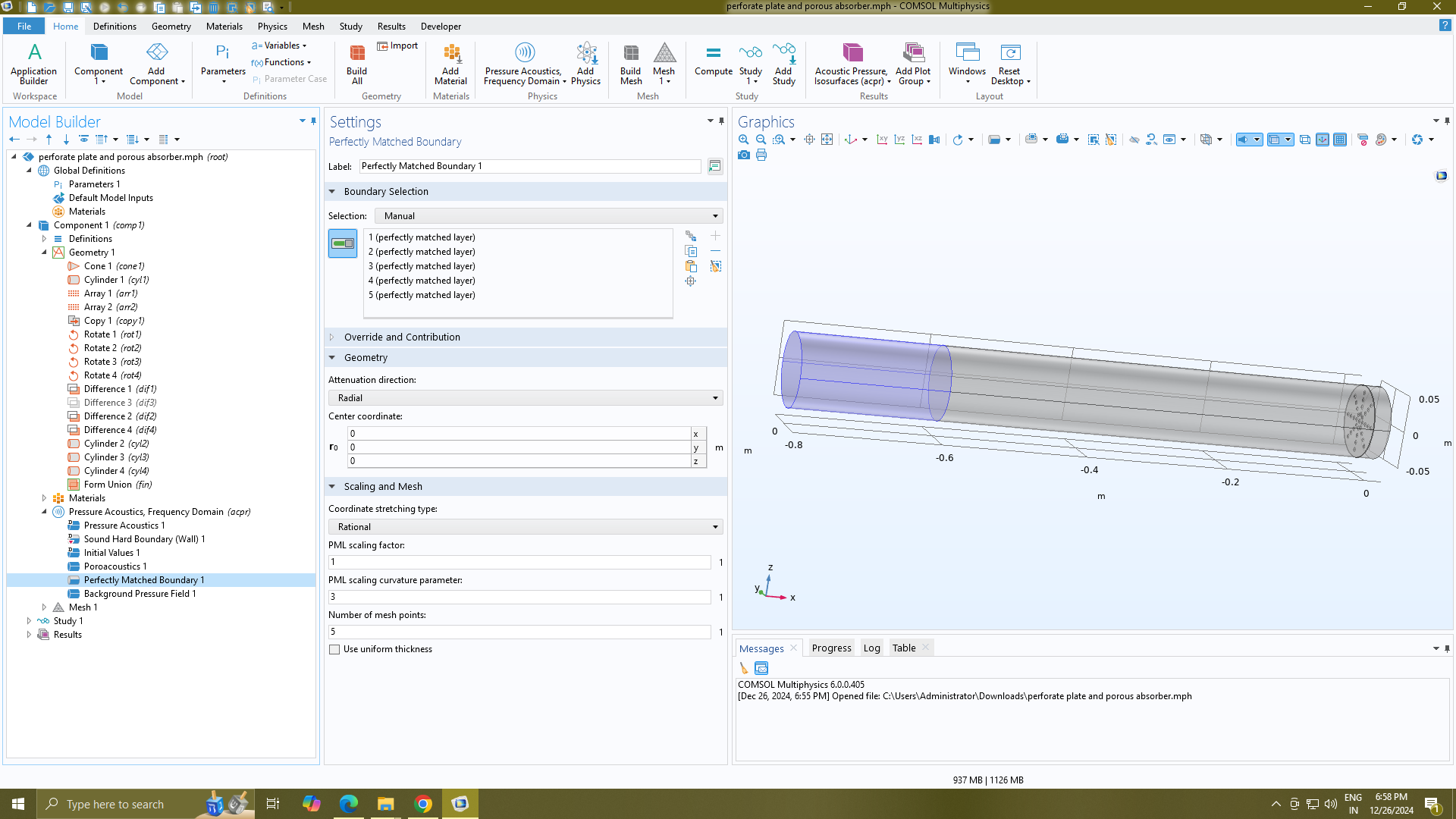Open the Physics ribbon tab

(x=272, y=27)
